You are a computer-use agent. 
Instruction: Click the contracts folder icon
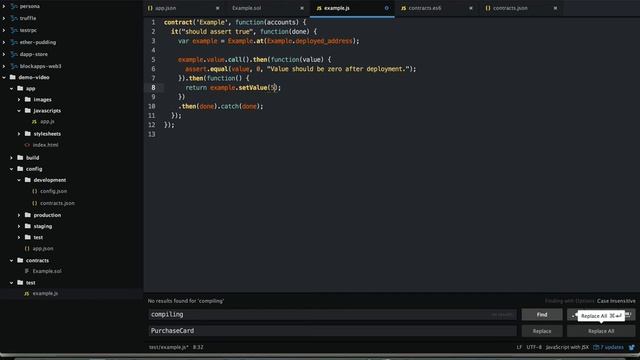[x=20, y=260]
